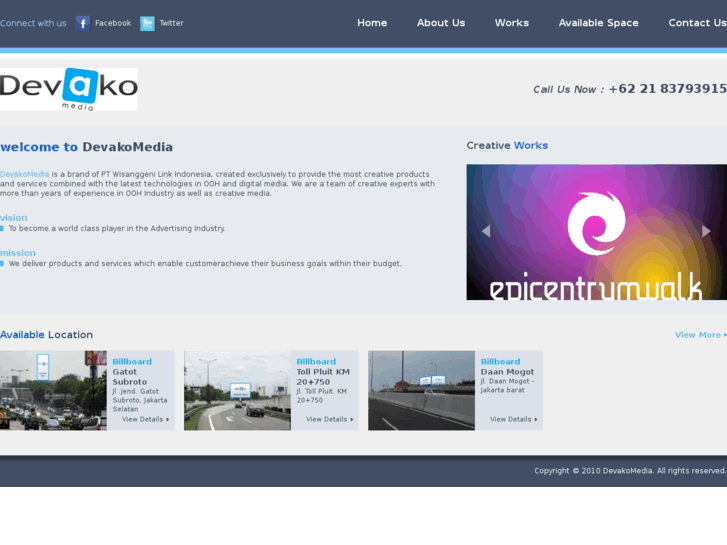
Task: Click the Facebook icon in the header
Action: (83, 23)
